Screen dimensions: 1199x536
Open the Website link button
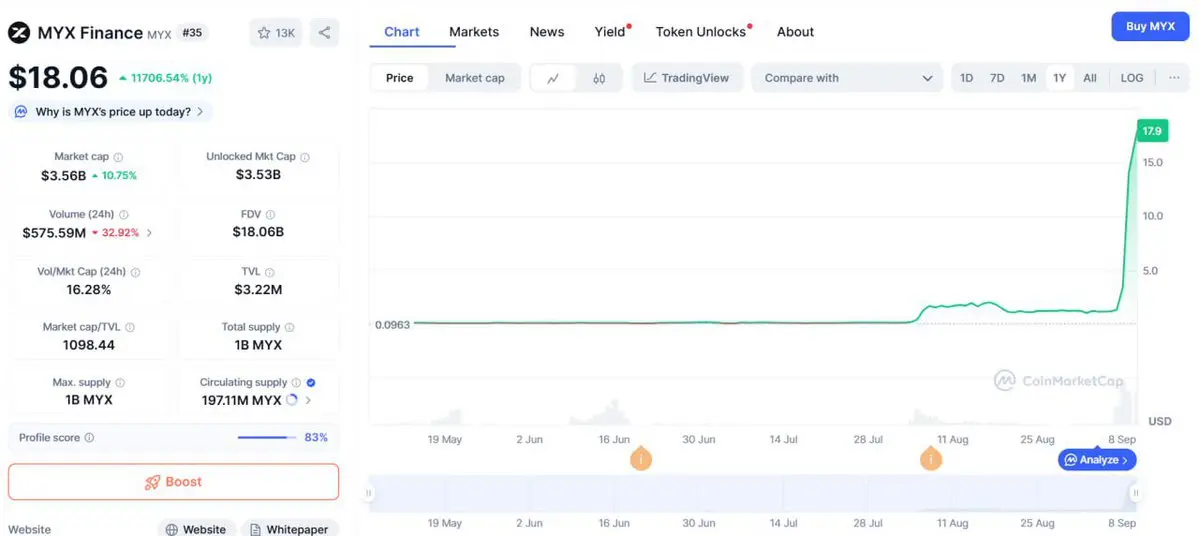pyautogui.click(x=197, y=529)
